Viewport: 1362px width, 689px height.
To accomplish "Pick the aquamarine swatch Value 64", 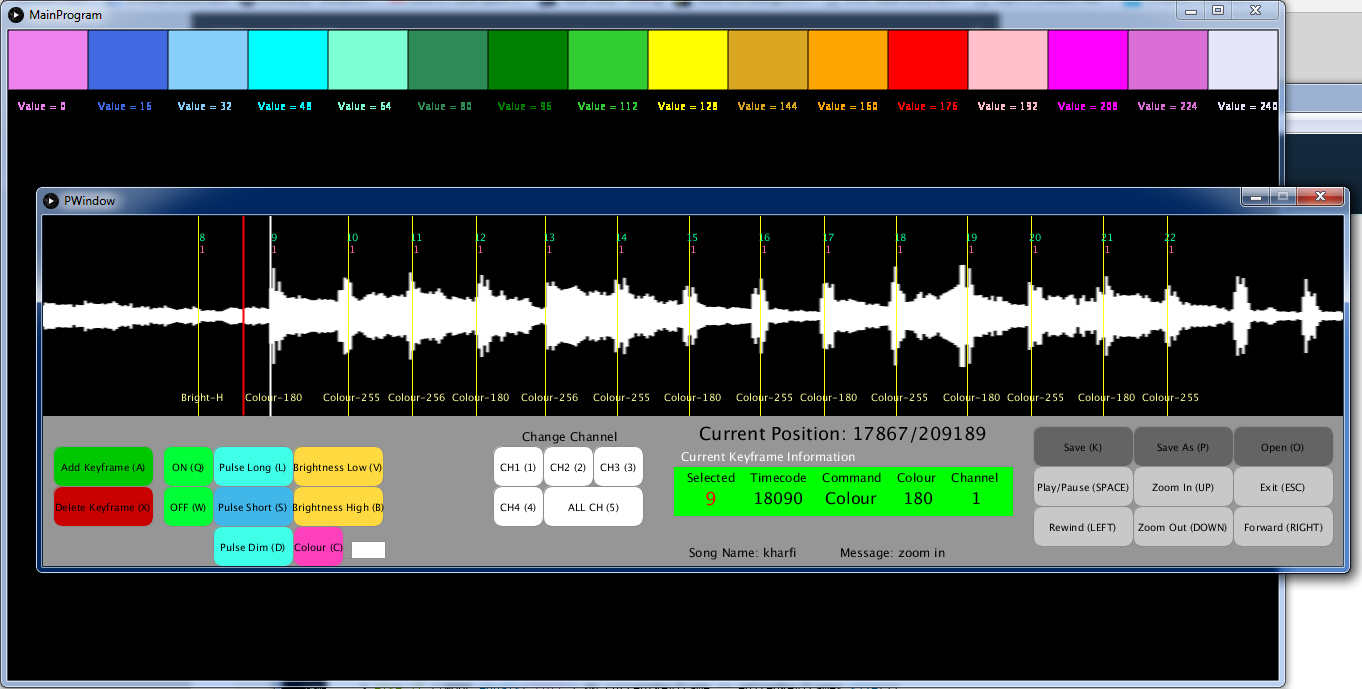I will 368,60.
